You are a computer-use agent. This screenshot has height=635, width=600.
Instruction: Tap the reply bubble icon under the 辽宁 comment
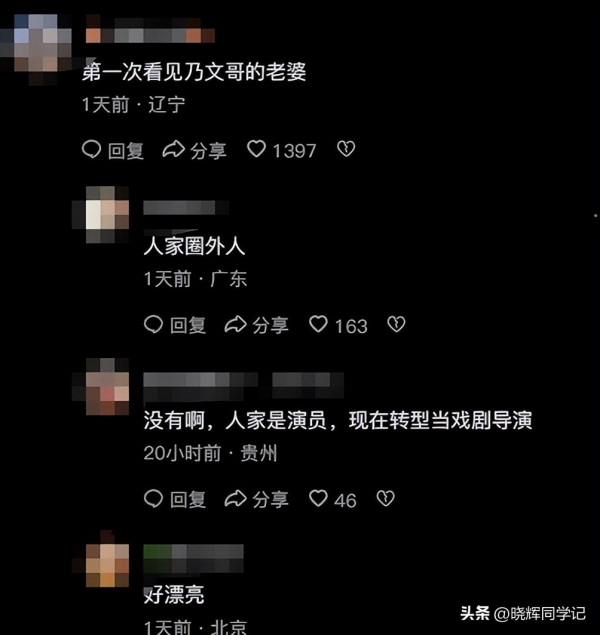tap(91, 149)
